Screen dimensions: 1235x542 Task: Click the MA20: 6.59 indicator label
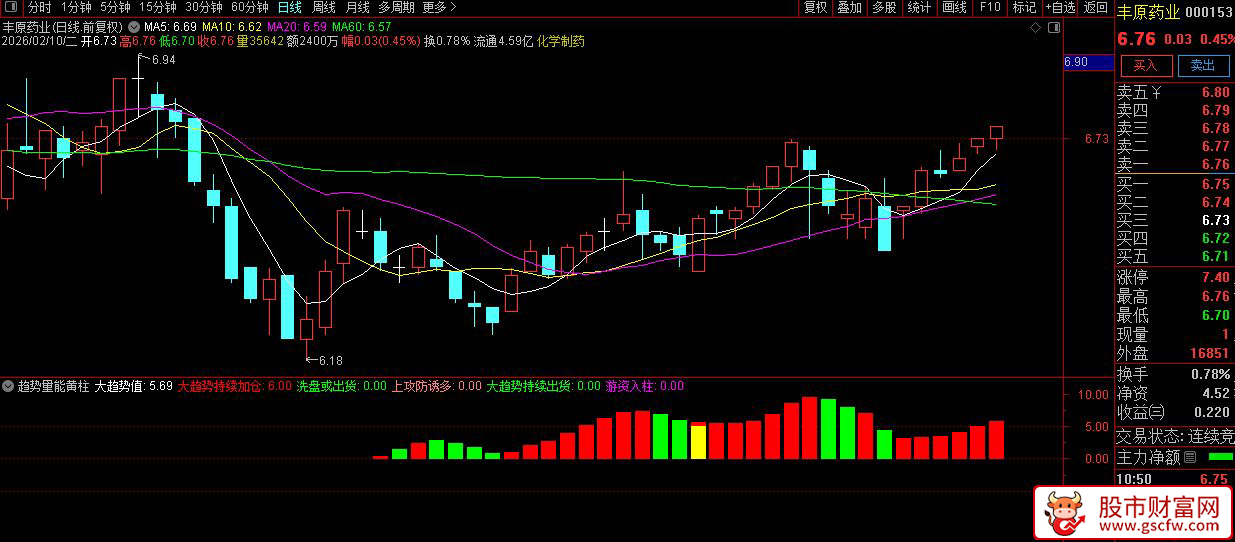click(x=299, y=25)
